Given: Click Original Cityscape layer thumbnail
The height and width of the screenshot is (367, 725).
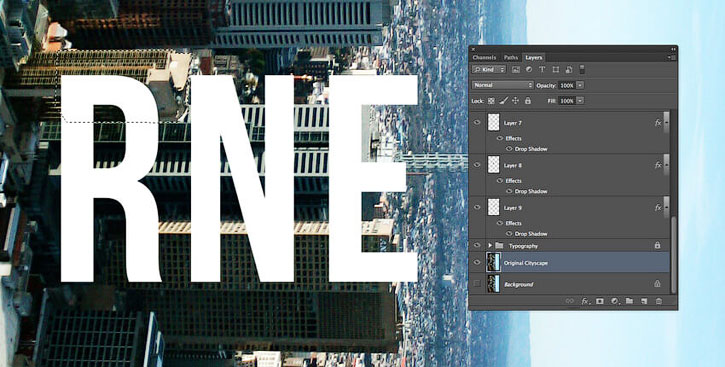Looking at the screenshot, I should point(492,263).
